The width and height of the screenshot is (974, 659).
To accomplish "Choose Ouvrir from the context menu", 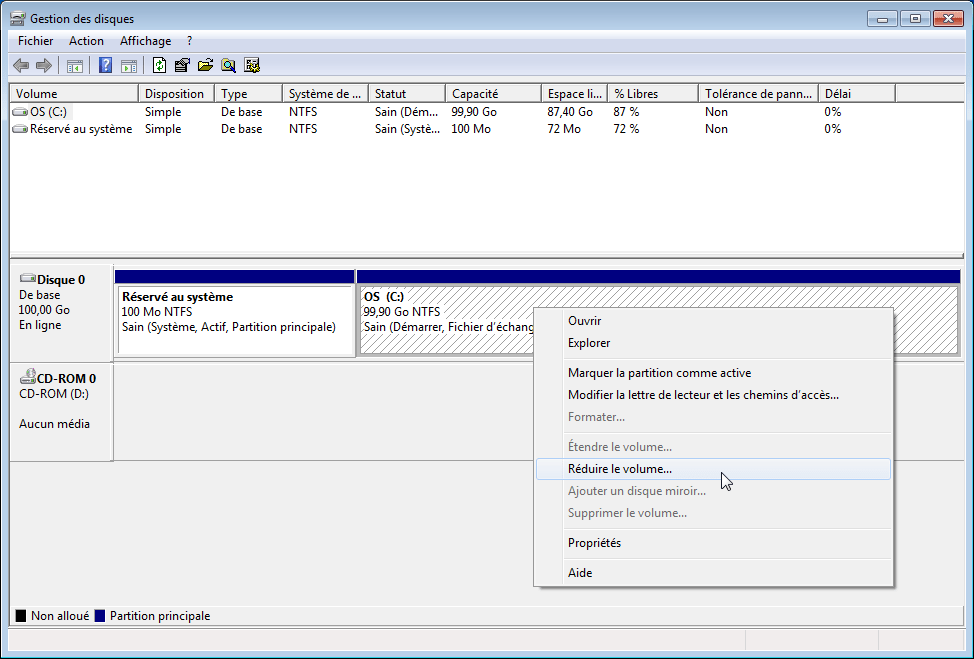I will 713,321.
